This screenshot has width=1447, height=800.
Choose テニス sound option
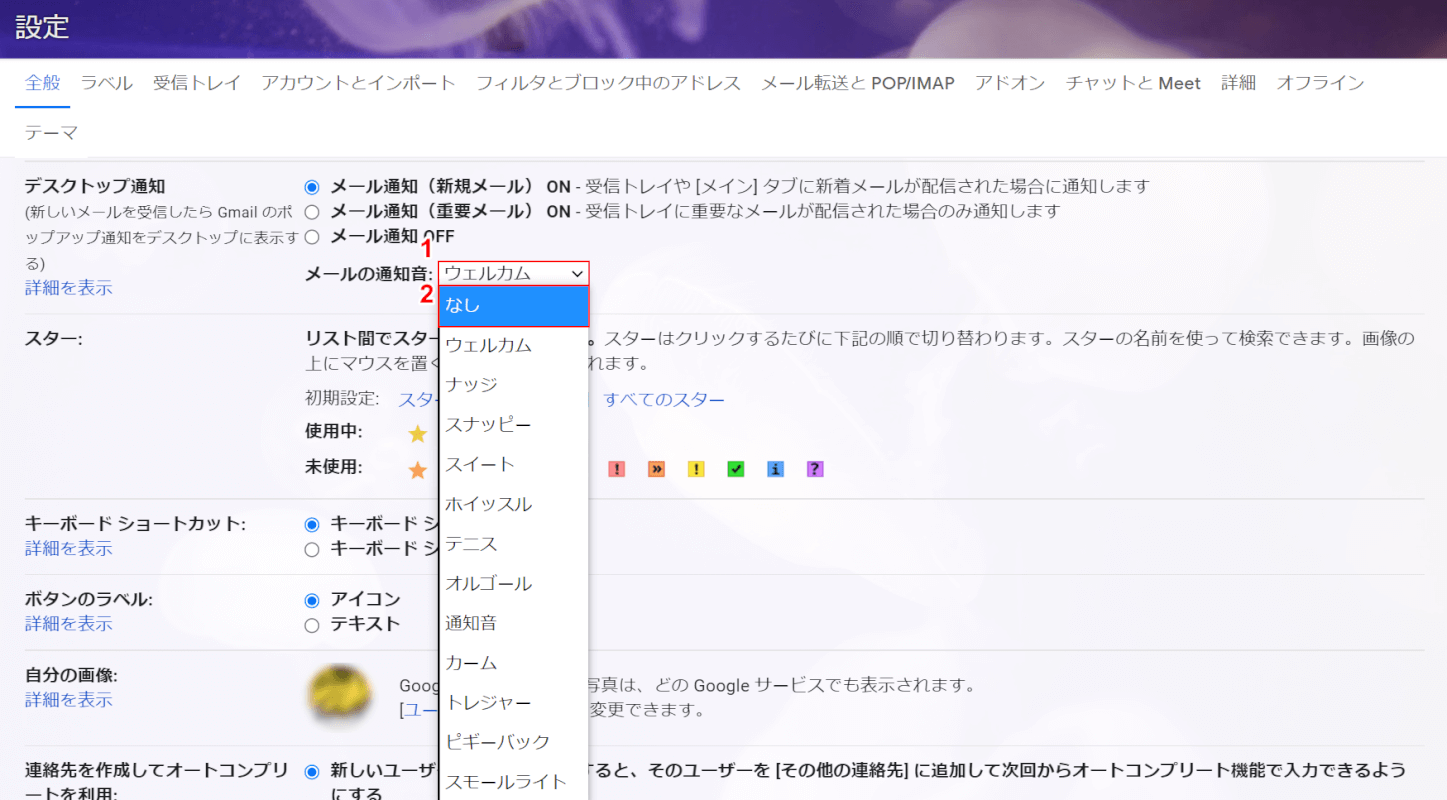514,544
